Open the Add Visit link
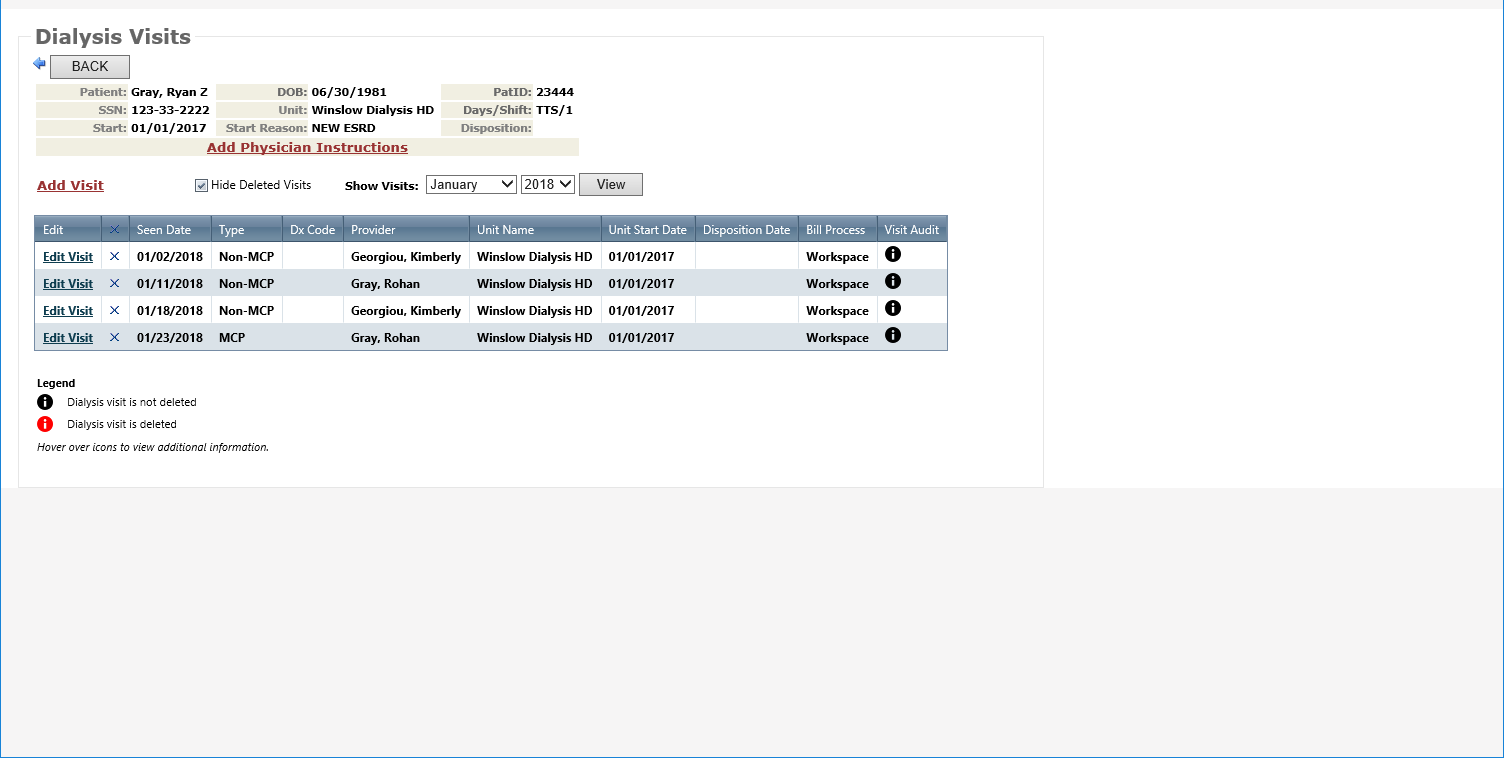This screenshot has height=758, width=1504. click(70, 185)
